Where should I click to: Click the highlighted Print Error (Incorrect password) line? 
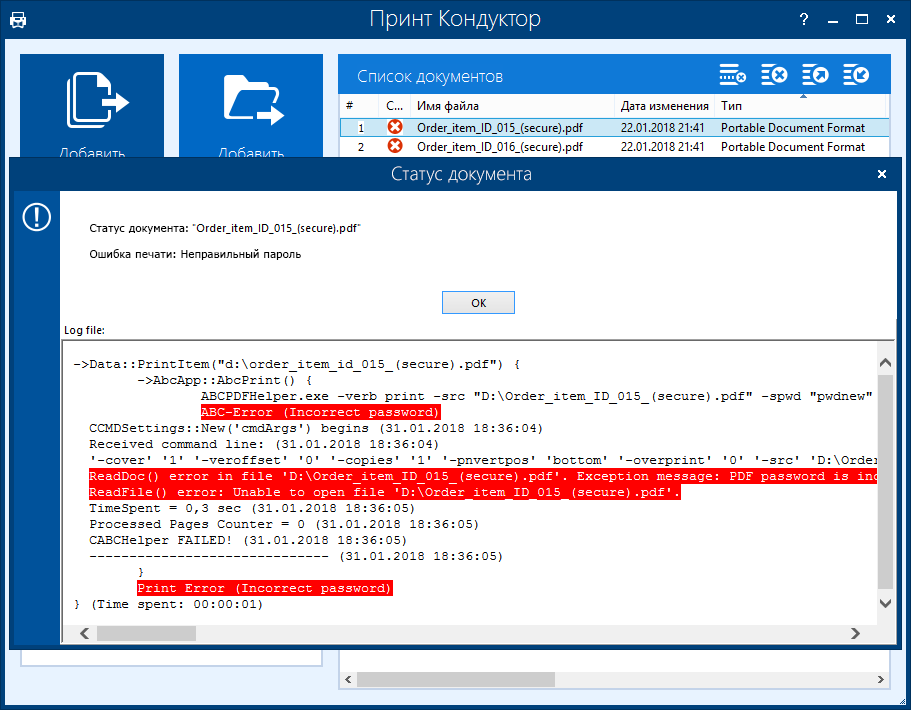(x=264, y=588)
